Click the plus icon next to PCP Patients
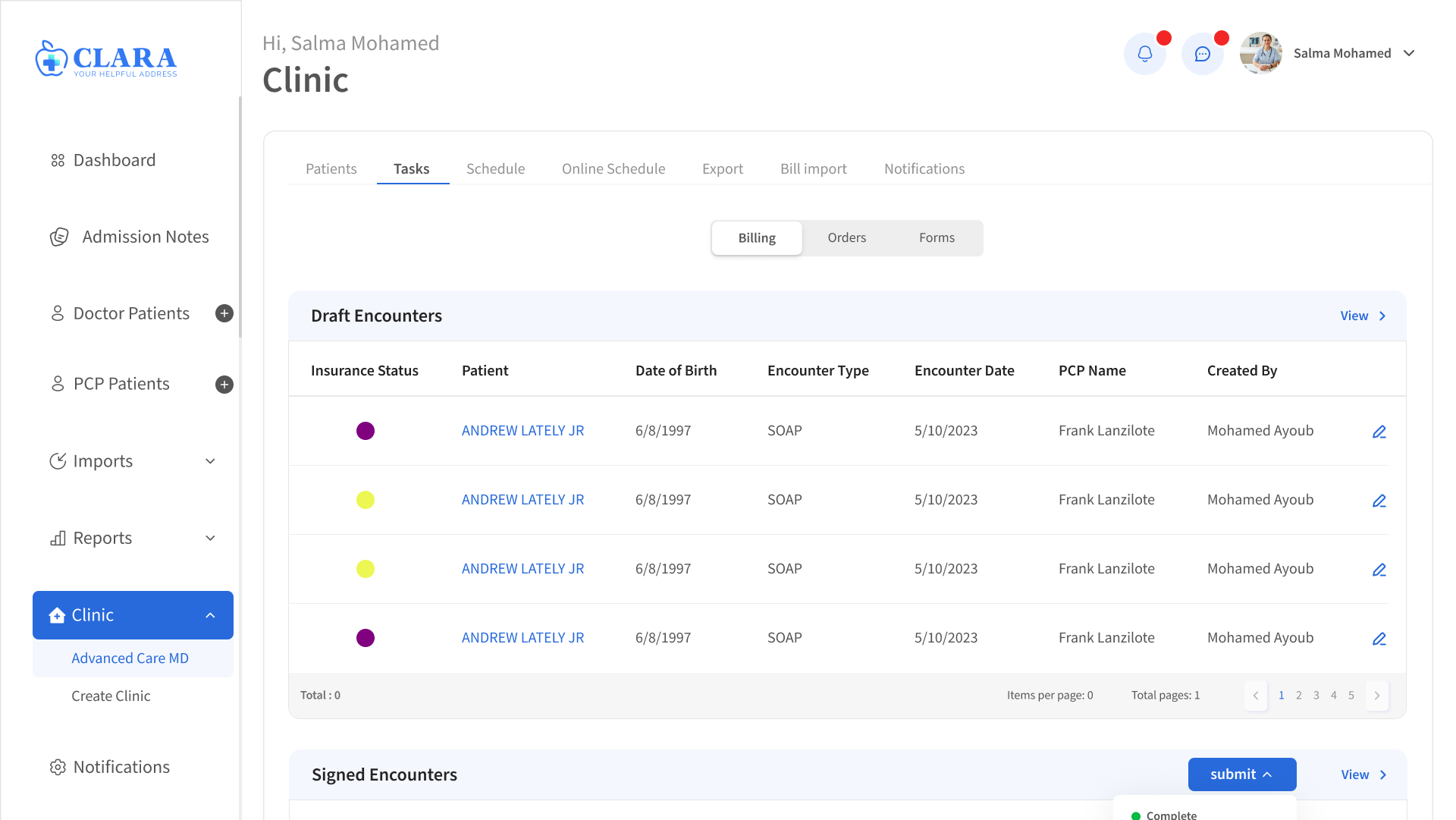The height and width of the screenshot is (820, 1456). pos(224,385)
